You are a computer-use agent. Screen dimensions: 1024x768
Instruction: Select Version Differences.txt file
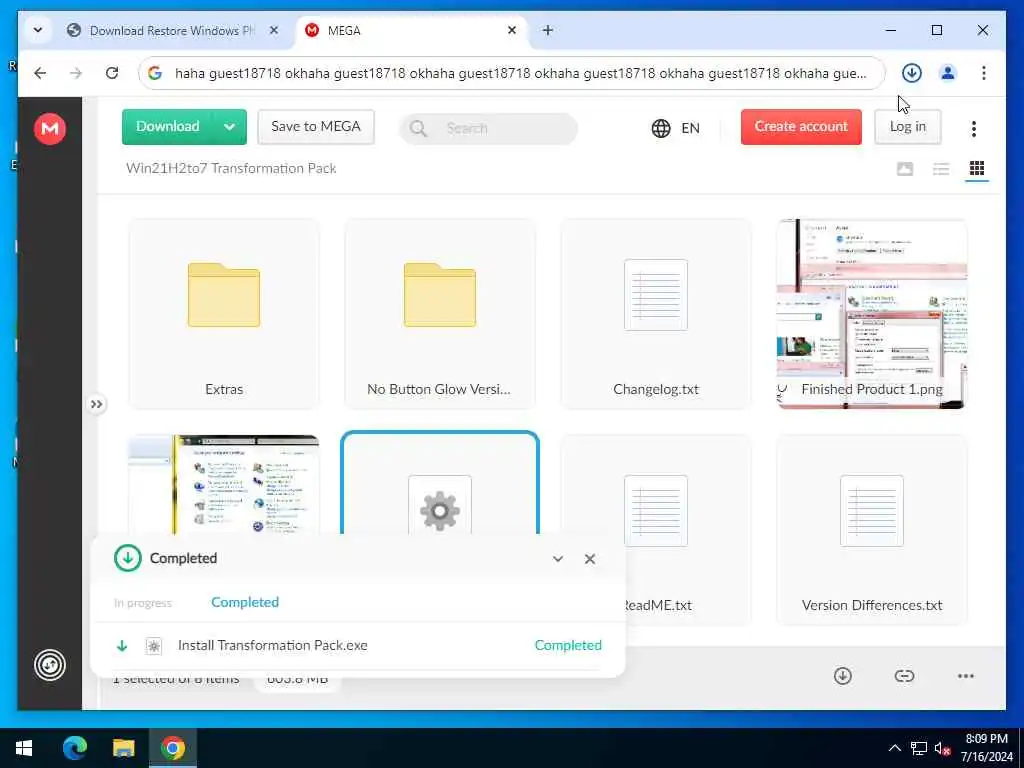[x=872, y=530]
